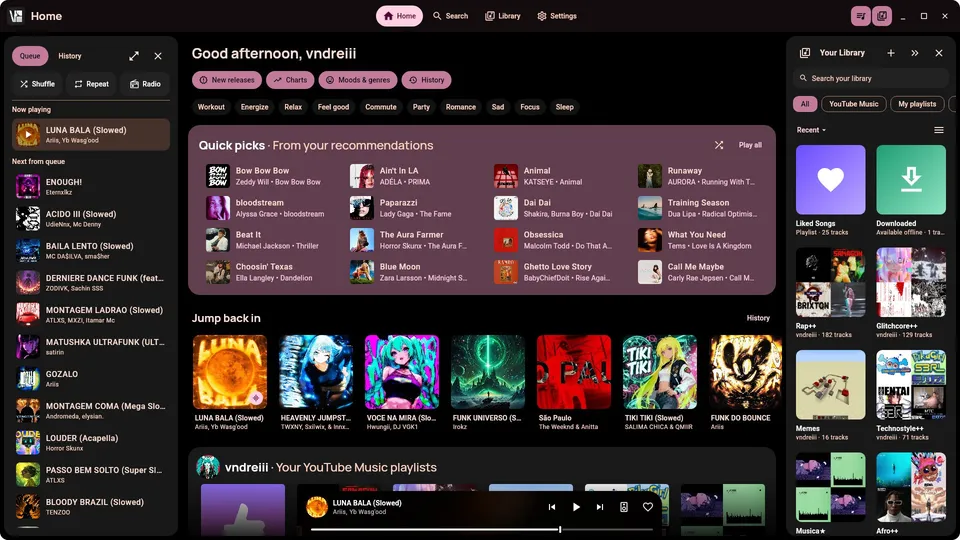This screenshot has height=540, width=960.
Task: Open the vndreiii profile avatar
Action: [208, 467]
